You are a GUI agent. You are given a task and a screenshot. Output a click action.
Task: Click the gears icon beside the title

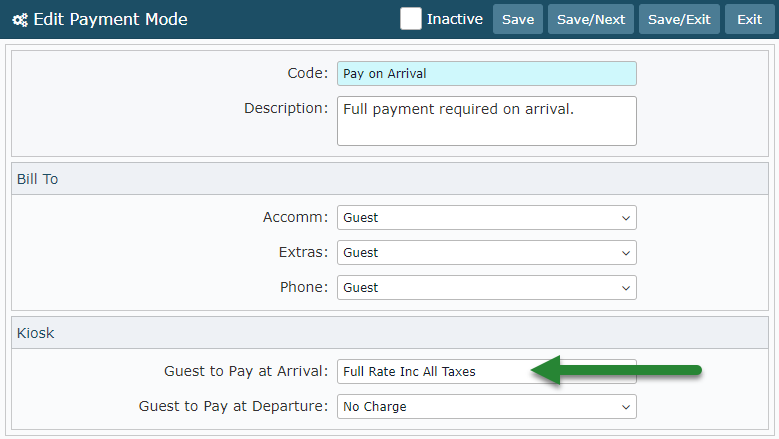click(20, 20)
